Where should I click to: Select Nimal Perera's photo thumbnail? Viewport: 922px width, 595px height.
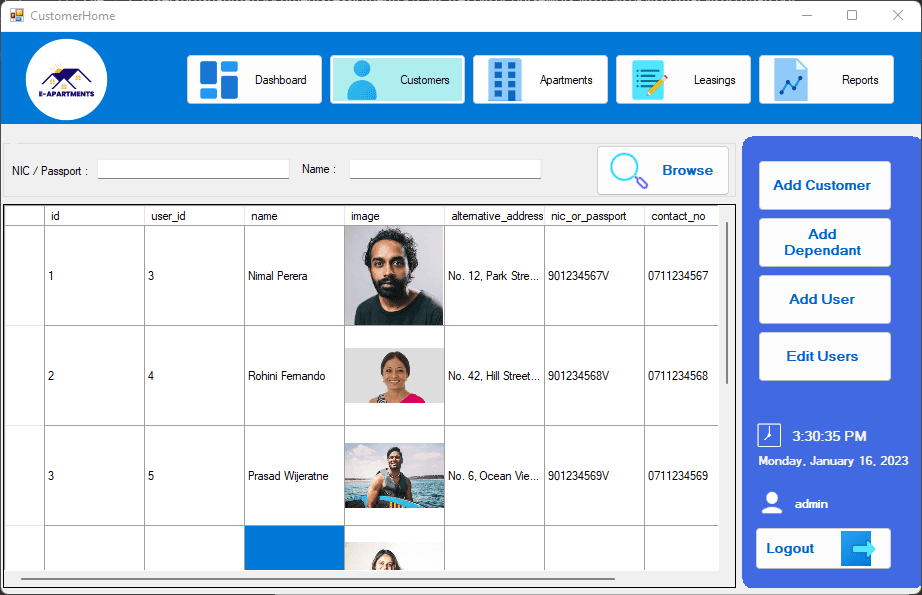394,275
